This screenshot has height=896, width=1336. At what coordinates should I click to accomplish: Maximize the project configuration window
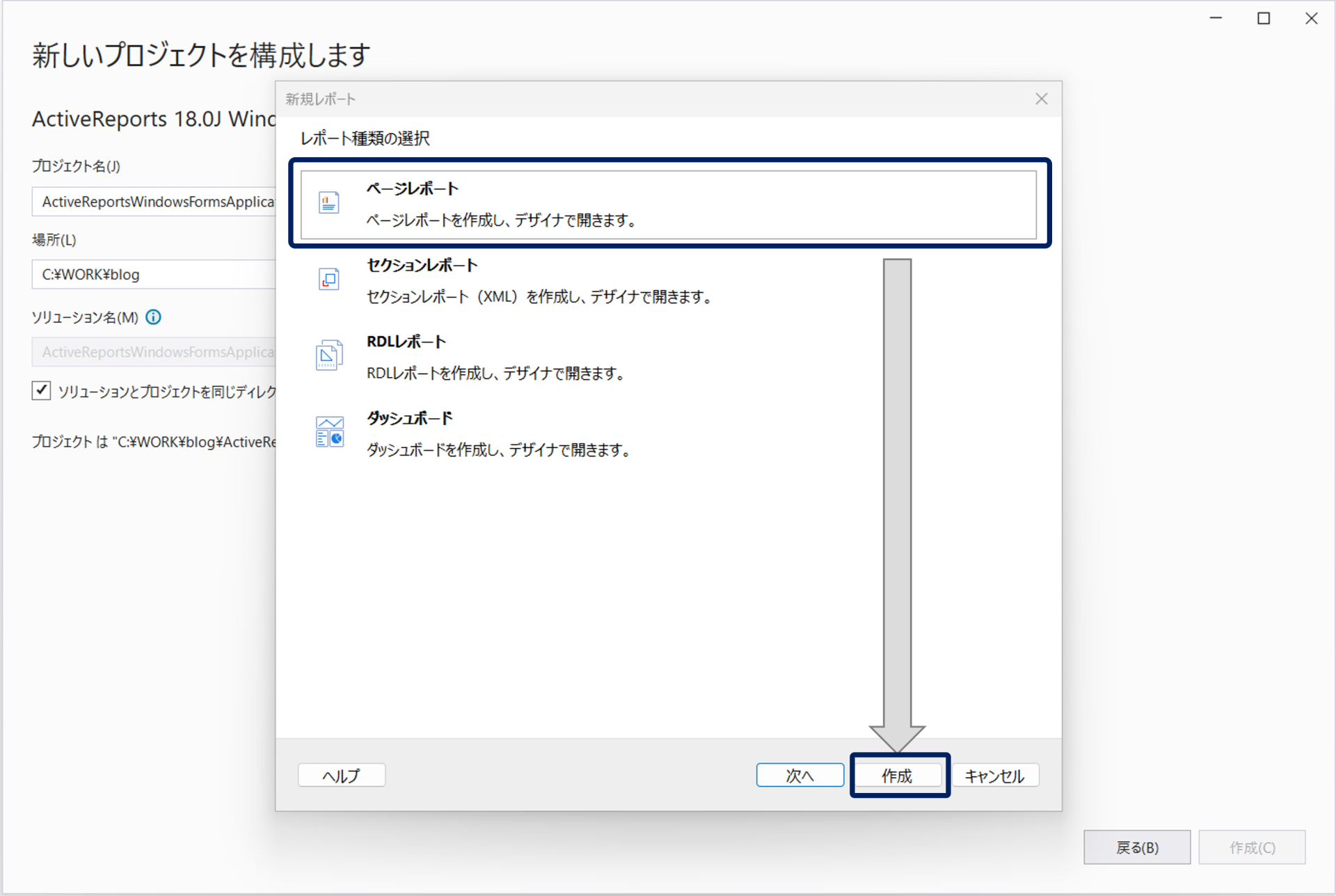[1264, 18]
